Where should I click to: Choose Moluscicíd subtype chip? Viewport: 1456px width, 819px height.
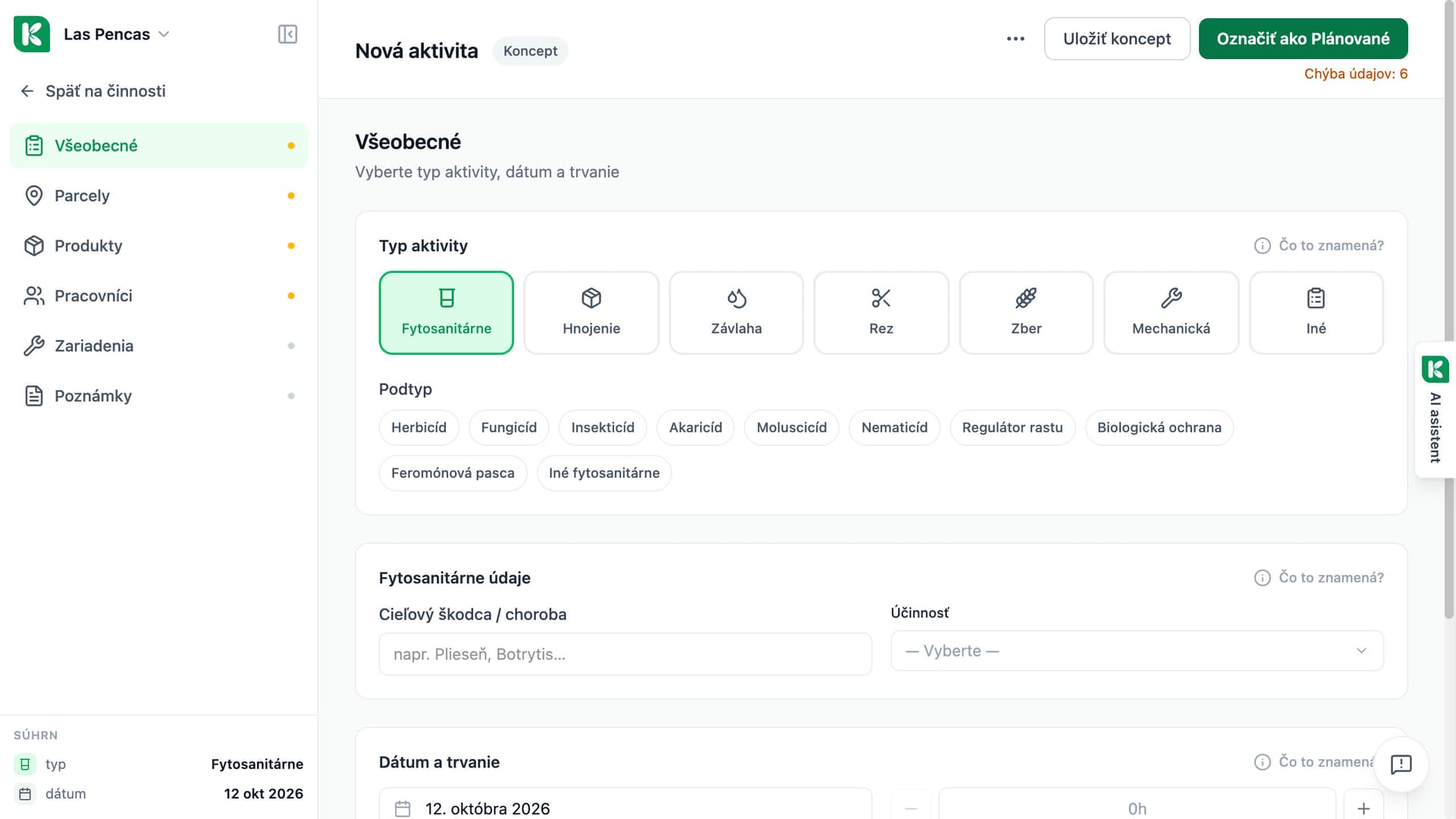coord(792,428)
